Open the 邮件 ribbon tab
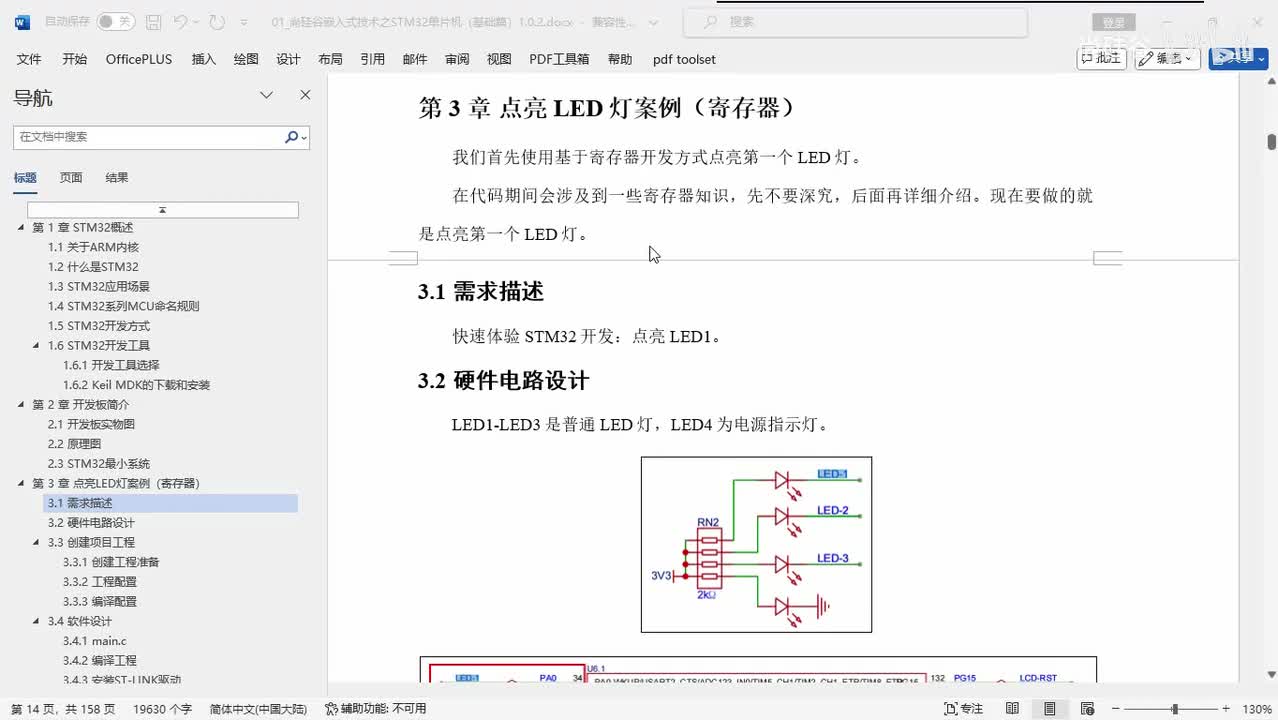 coord(415,60)
